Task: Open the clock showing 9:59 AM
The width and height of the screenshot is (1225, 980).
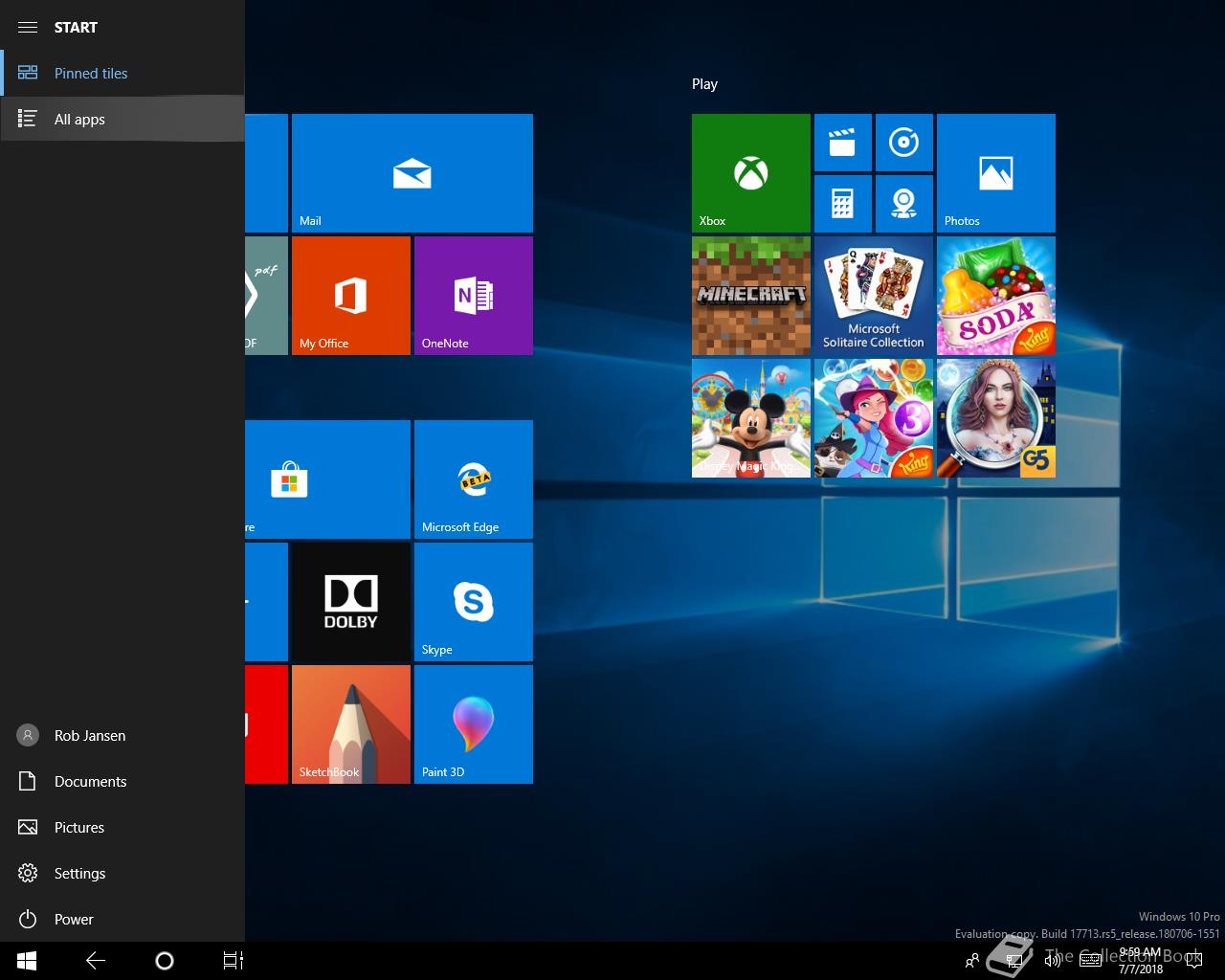Action: (1140, 961)
